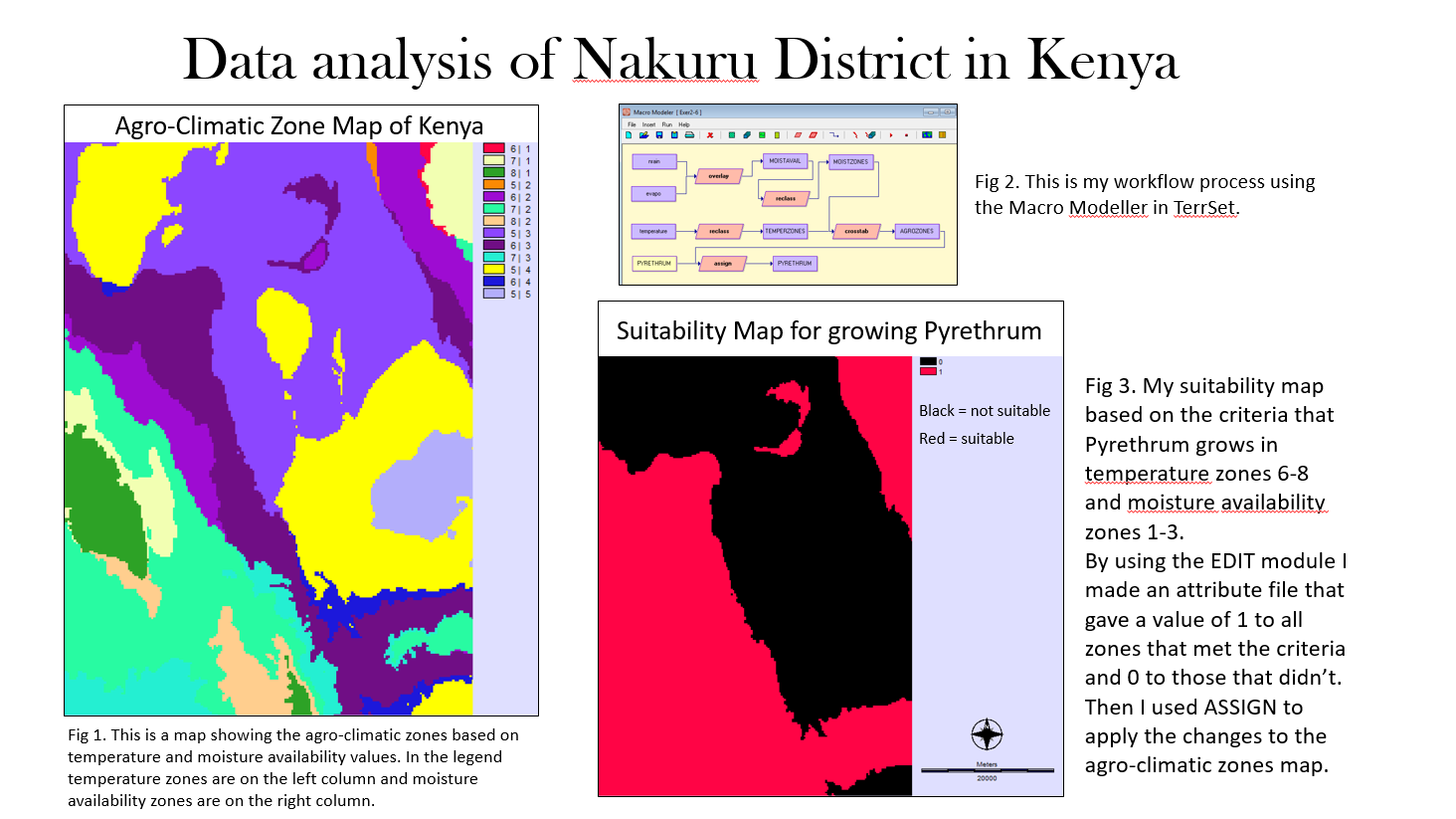Select the overlay module block
This screenshot has height=819, width=1456.
[719, 176]
